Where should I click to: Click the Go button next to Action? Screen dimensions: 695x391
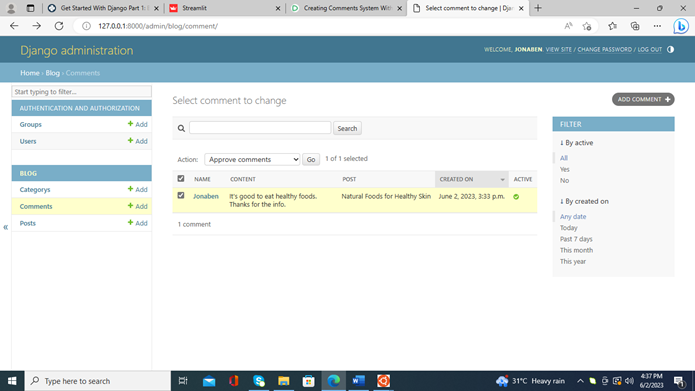point(311,160)
